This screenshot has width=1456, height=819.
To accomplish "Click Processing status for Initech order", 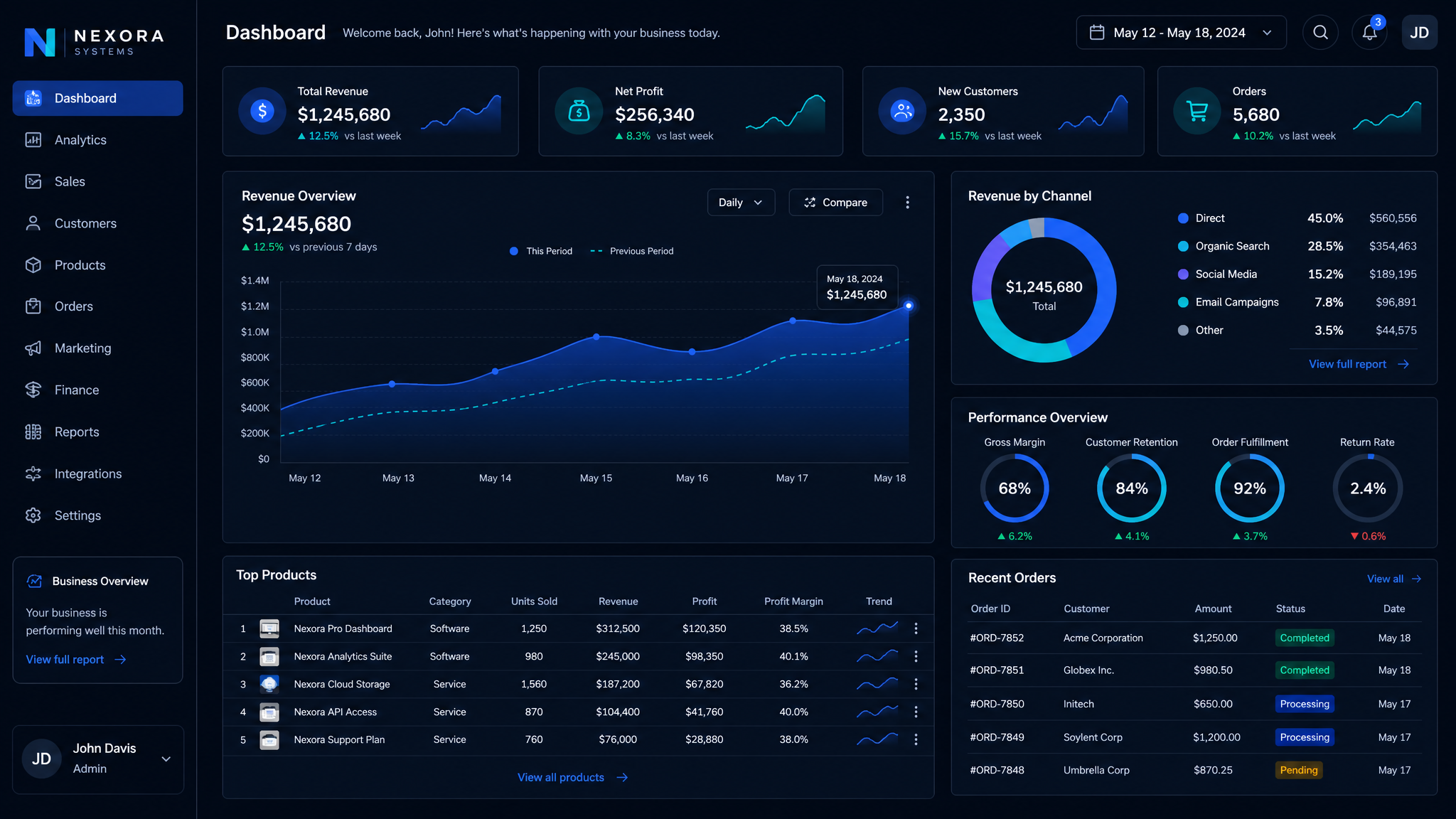I will pos(1305,704).
